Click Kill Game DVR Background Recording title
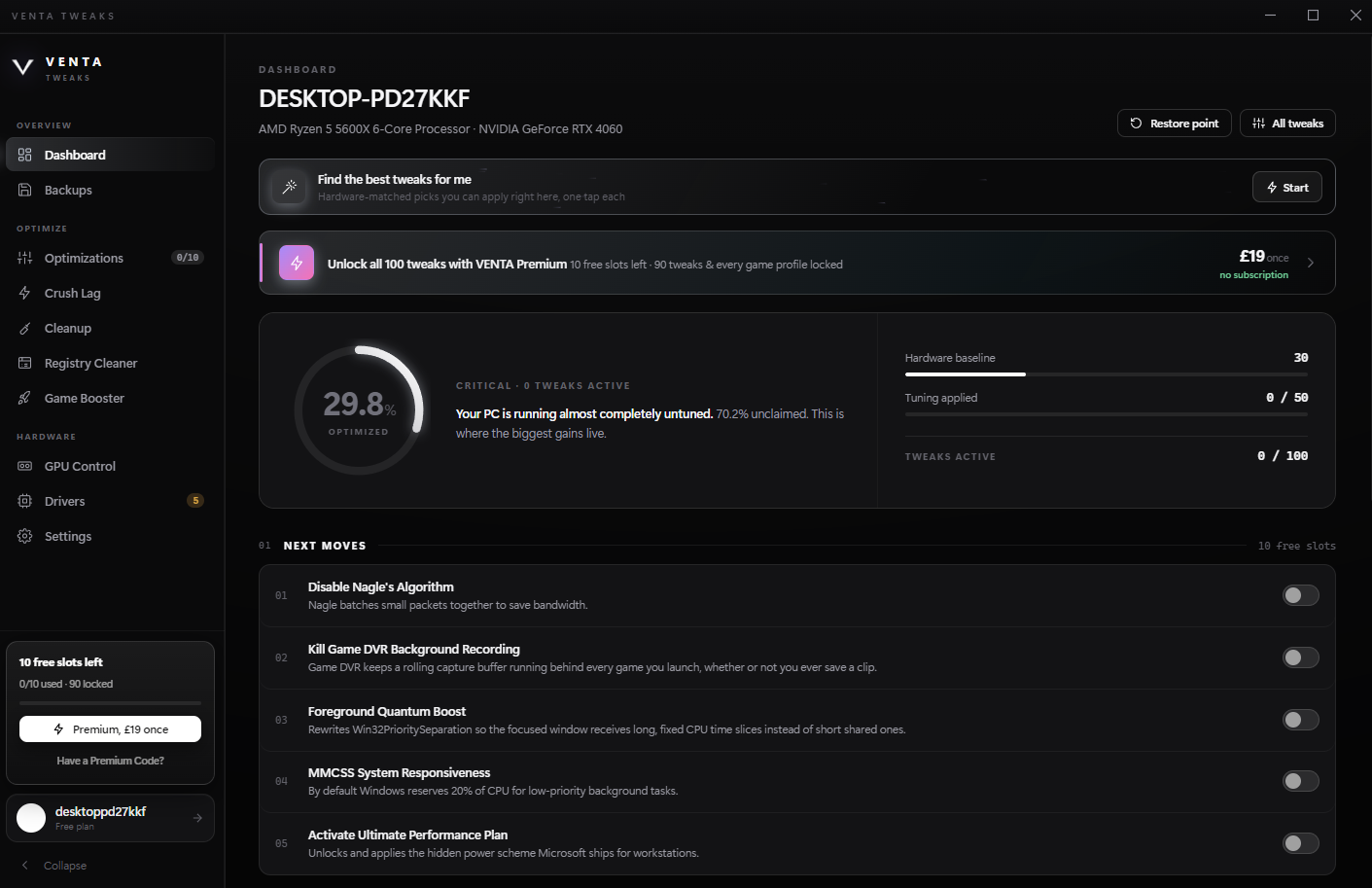1372x888 pixels. tap(414, 649)
